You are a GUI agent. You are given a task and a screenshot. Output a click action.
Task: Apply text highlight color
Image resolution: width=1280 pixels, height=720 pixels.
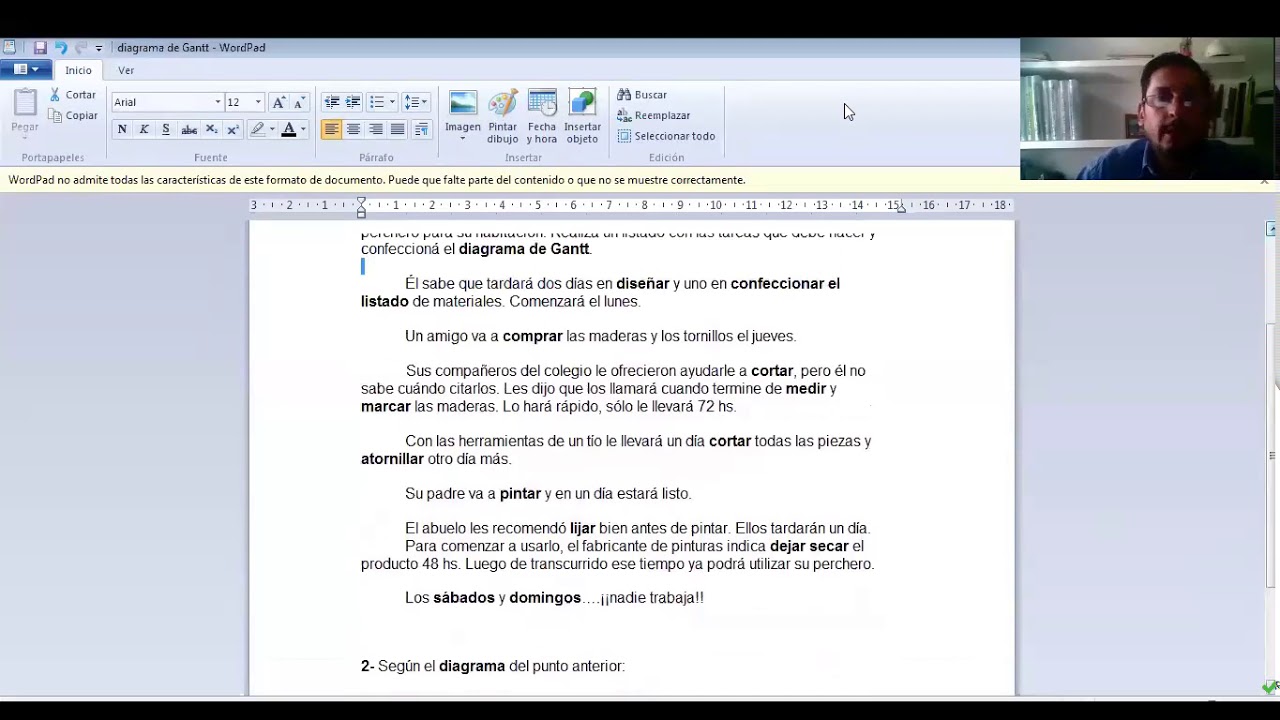257,129
